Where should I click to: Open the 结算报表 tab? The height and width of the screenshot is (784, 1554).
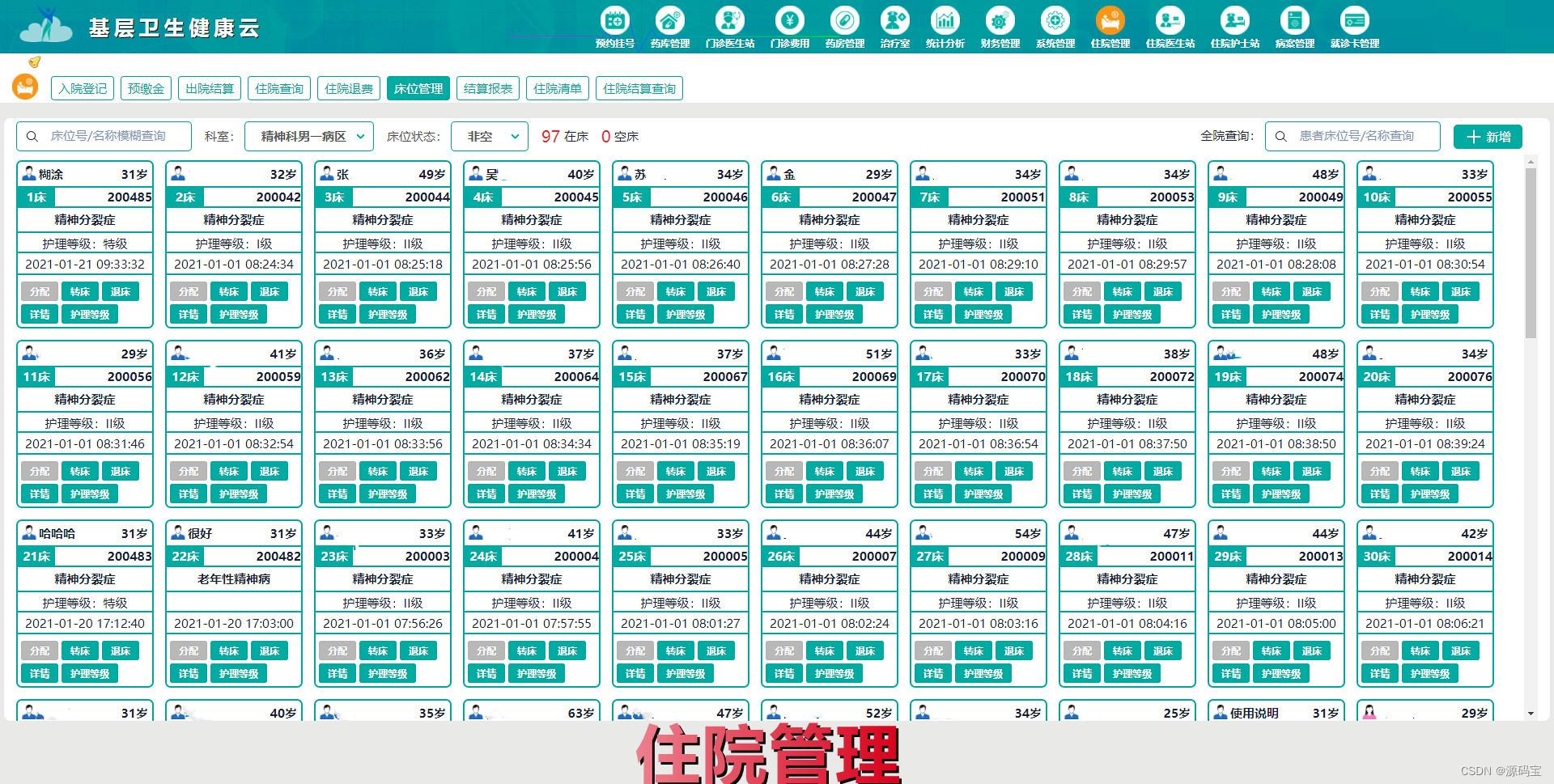pos(486,88)
